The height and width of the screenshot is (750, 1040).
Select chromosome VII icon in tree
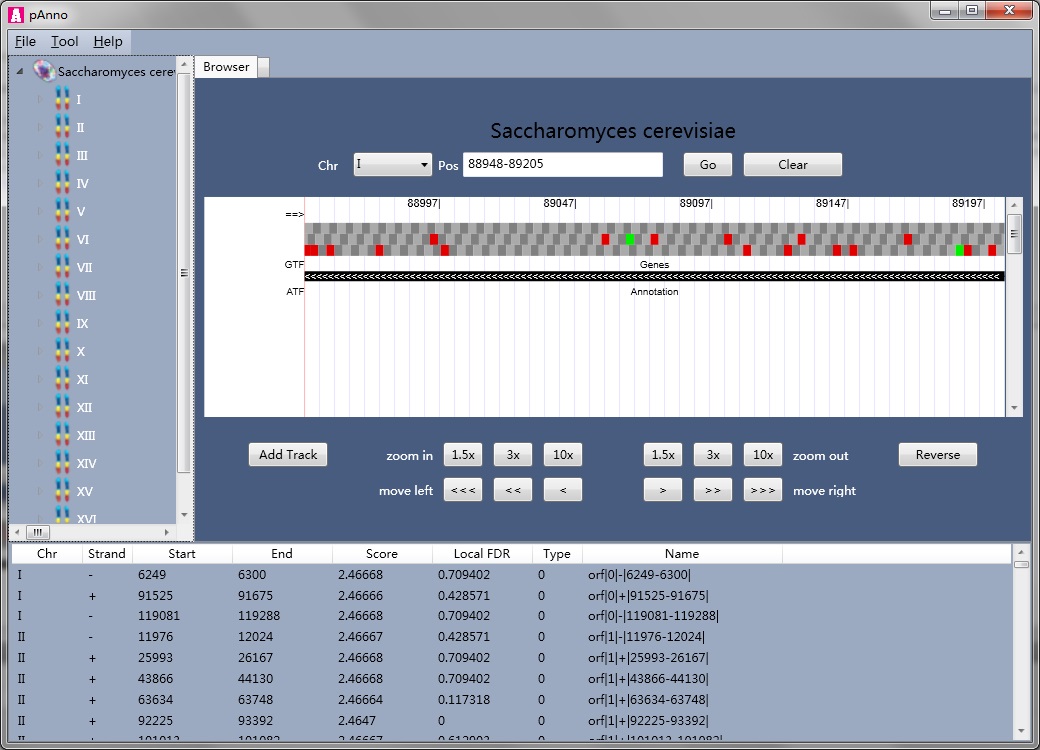pyautogui.click(x=62, y=267)
